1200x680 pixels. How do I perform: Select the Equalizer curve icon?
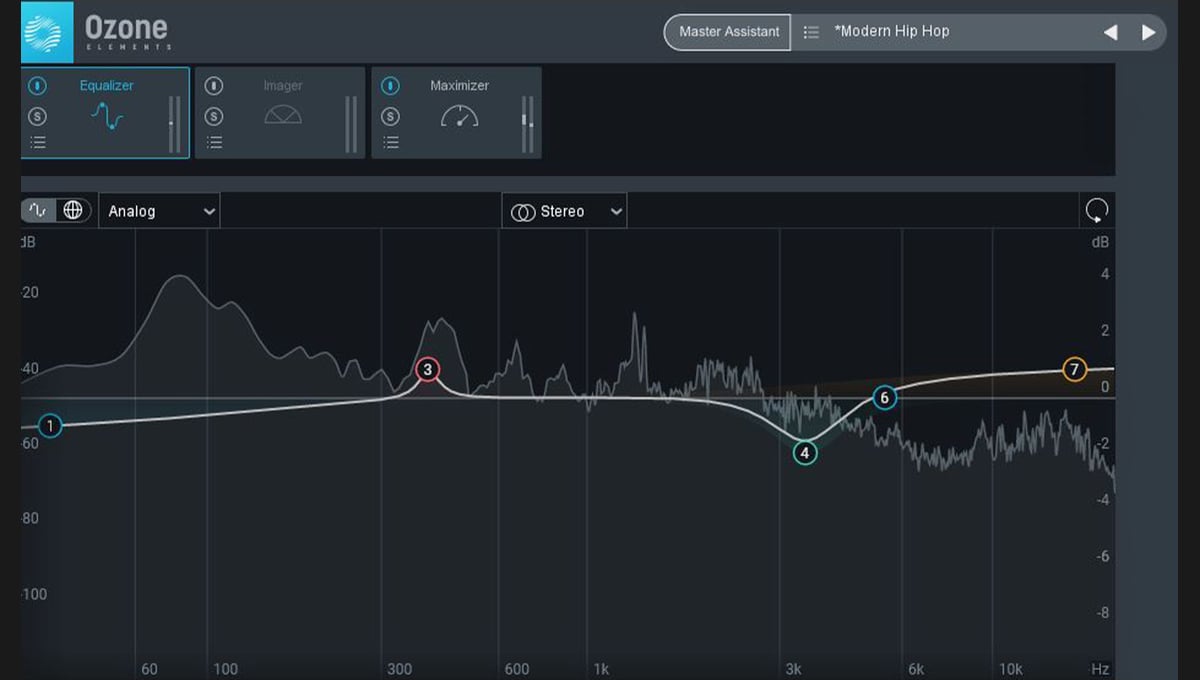[x=107, y=115]
